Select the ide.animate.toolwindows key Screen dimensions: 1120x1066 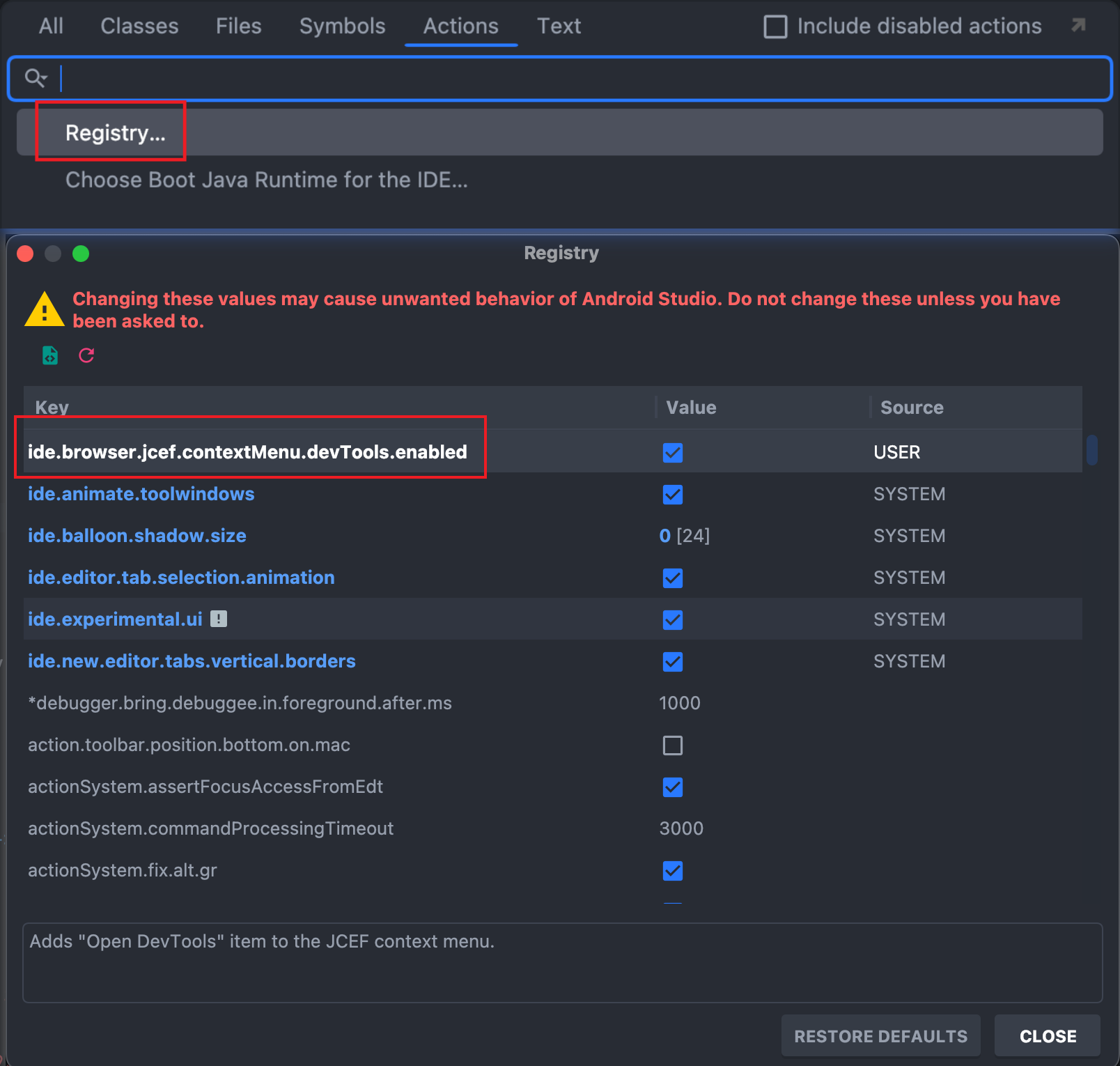point(141,494)
